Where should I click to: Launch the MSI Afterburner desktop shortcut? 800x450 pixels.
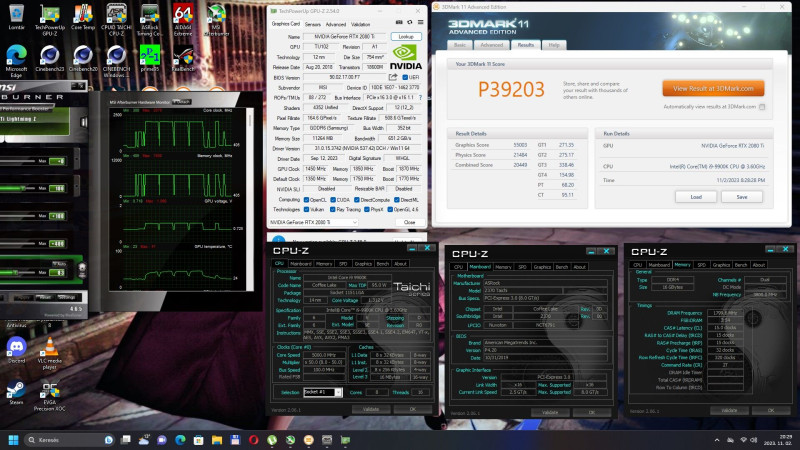(x=216, y=20)
